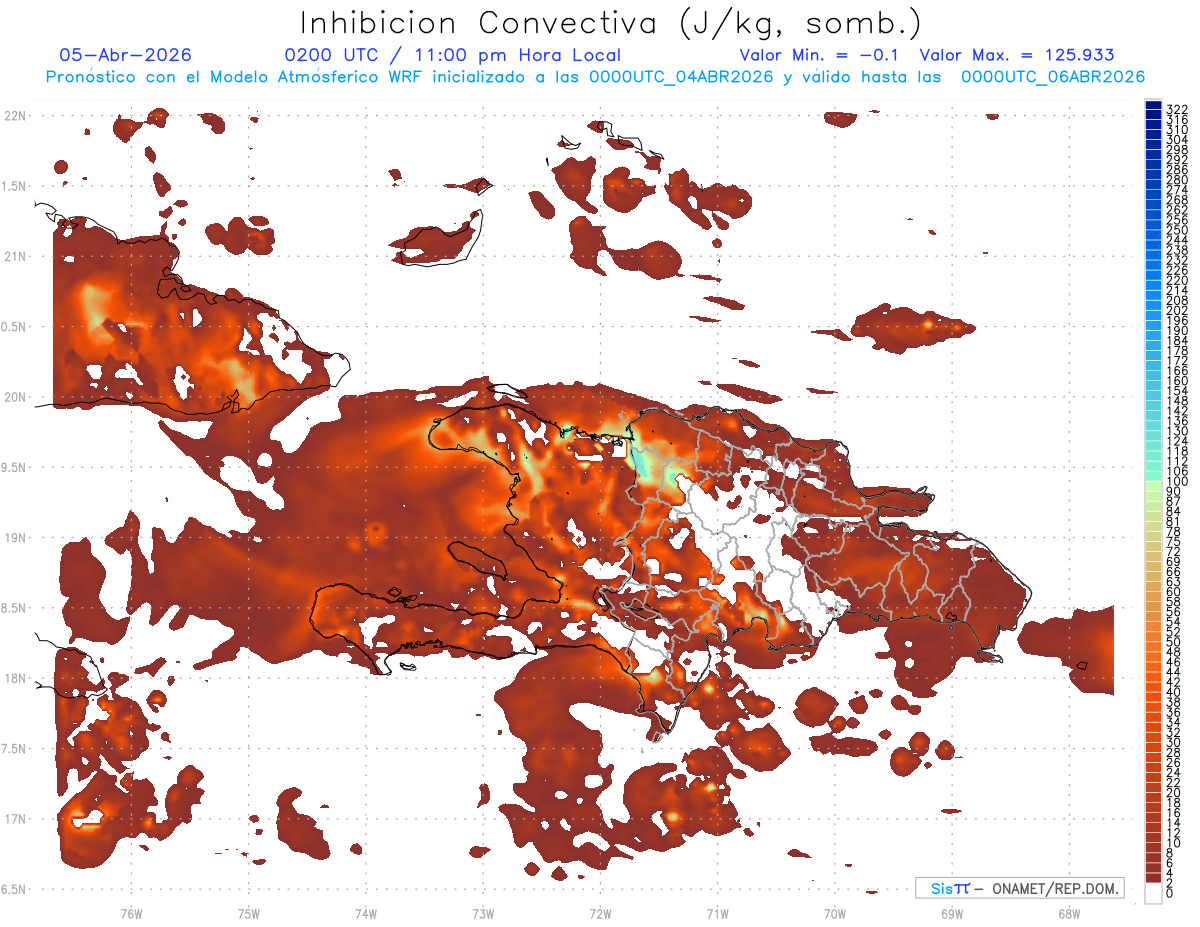Select the 05-Abr-2026 date label

[x=125, y=55]
